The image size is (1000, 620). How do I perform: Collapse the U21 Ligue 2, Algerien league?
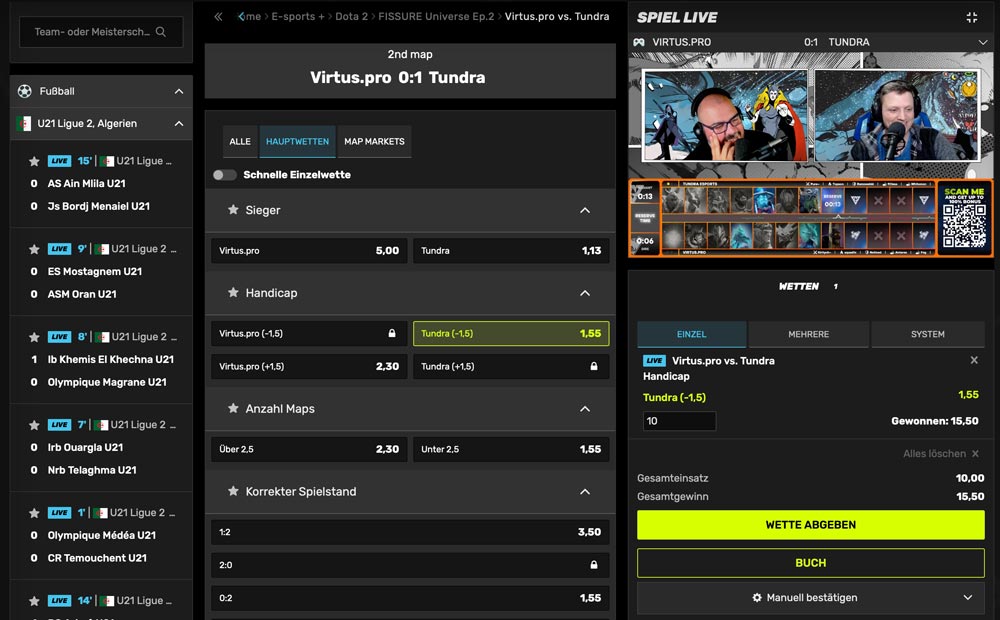click(x=179, y=124)
